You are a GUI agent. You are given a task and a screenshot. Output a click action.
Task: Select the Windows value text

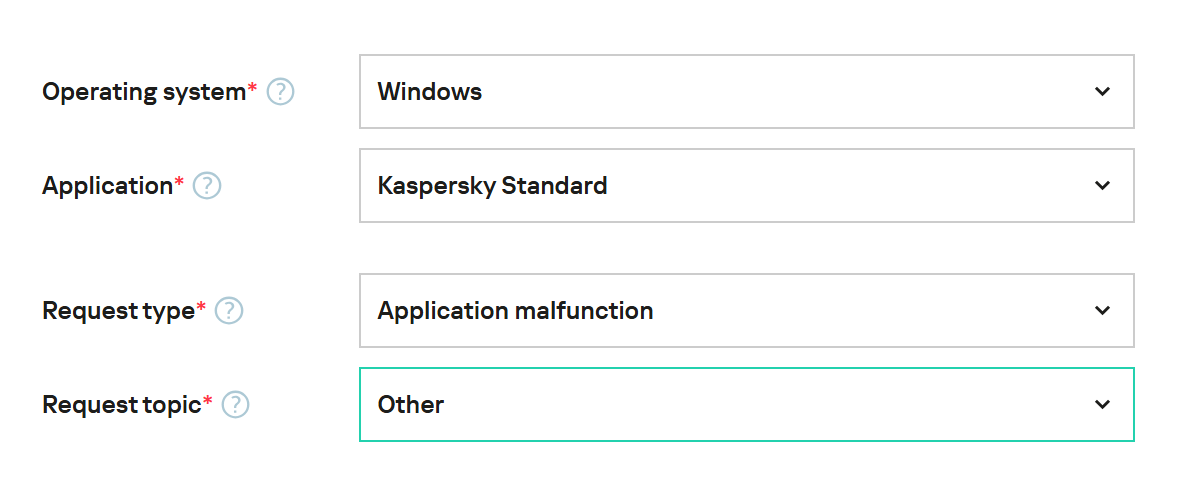coord(430,92)
